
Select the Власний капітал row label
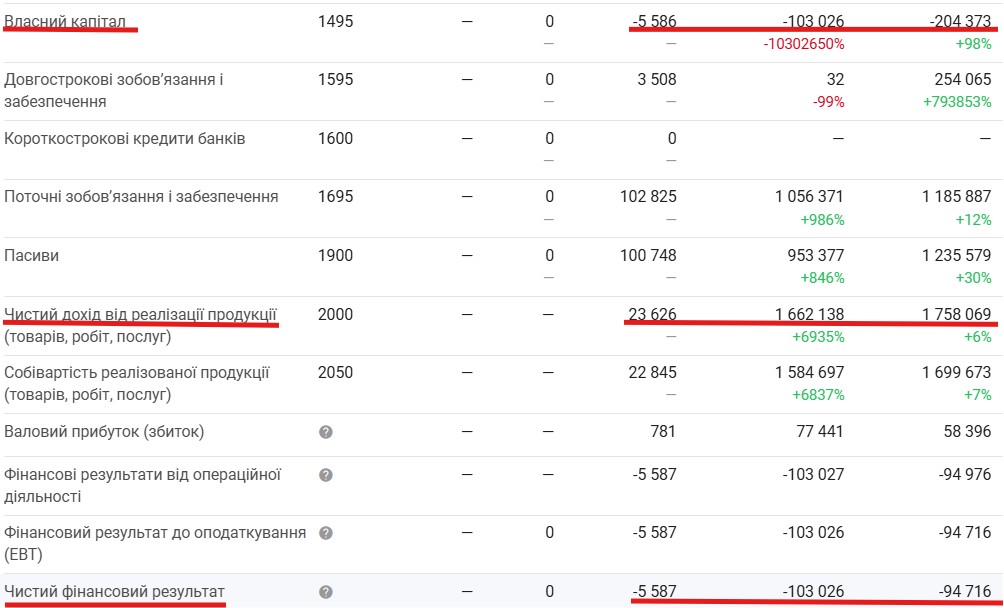[x=69, y=21]
